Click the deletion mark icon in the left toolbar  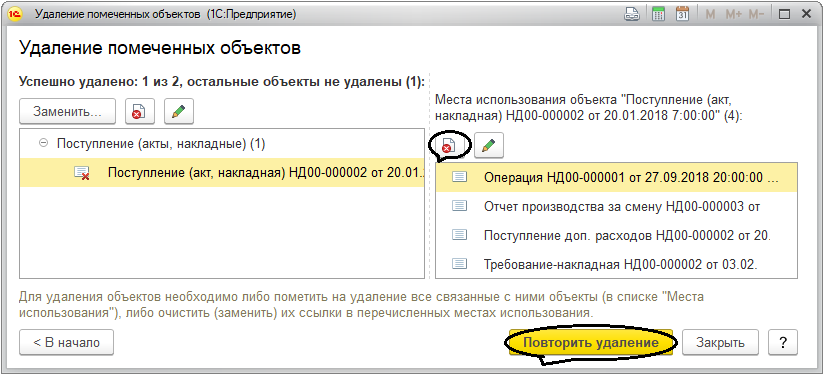(136, 111)
